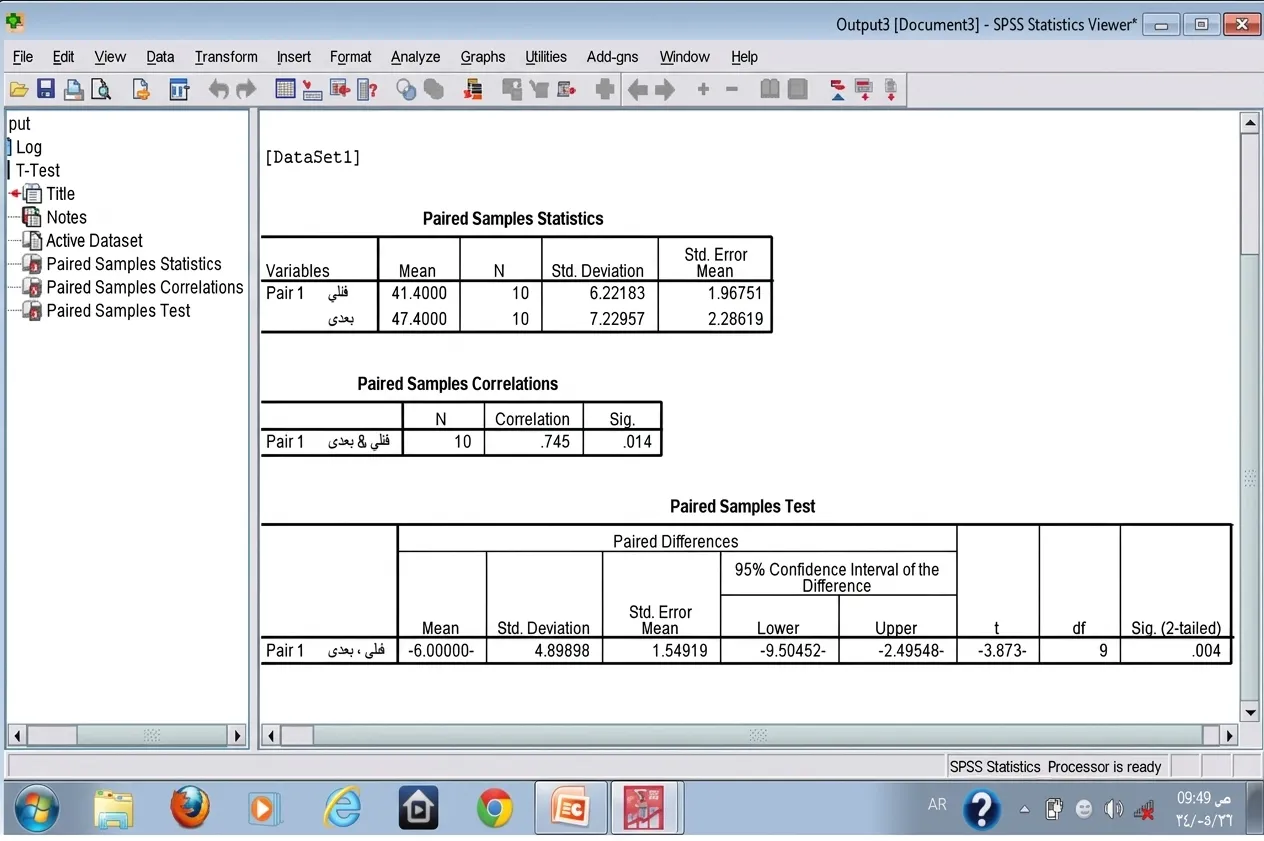1264x841 pixels.
Task: Save the output document with the floppy icon
Action: pos(46,90)
